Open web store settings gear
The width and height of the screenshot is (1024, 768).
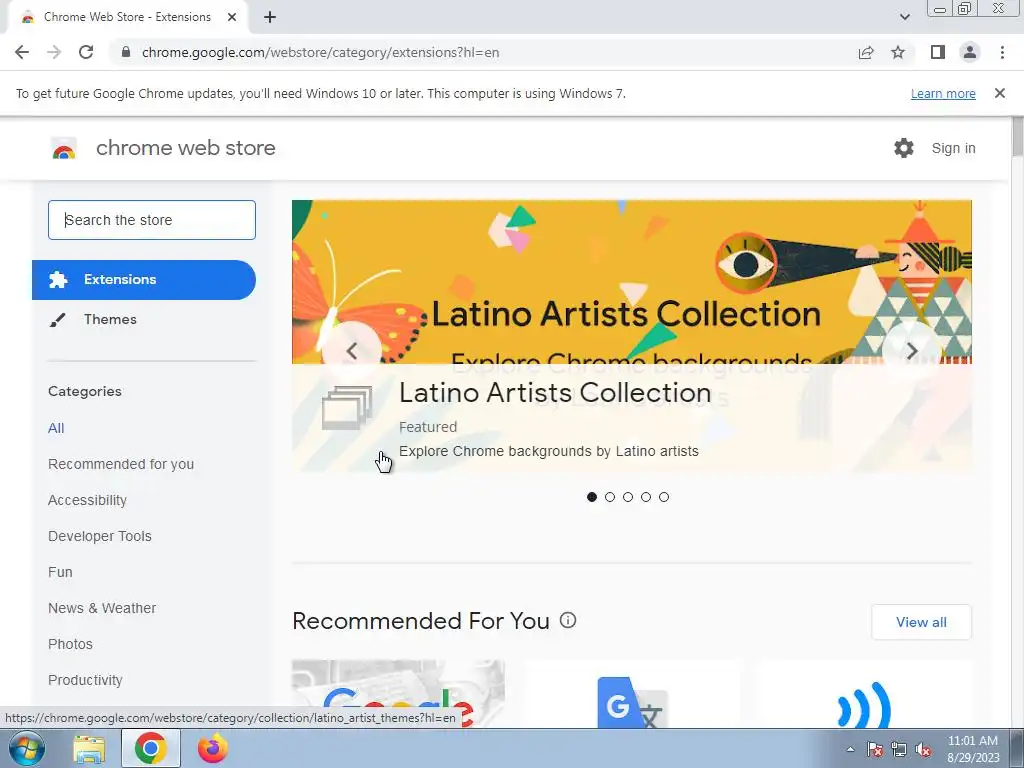(x=904, y=148)
